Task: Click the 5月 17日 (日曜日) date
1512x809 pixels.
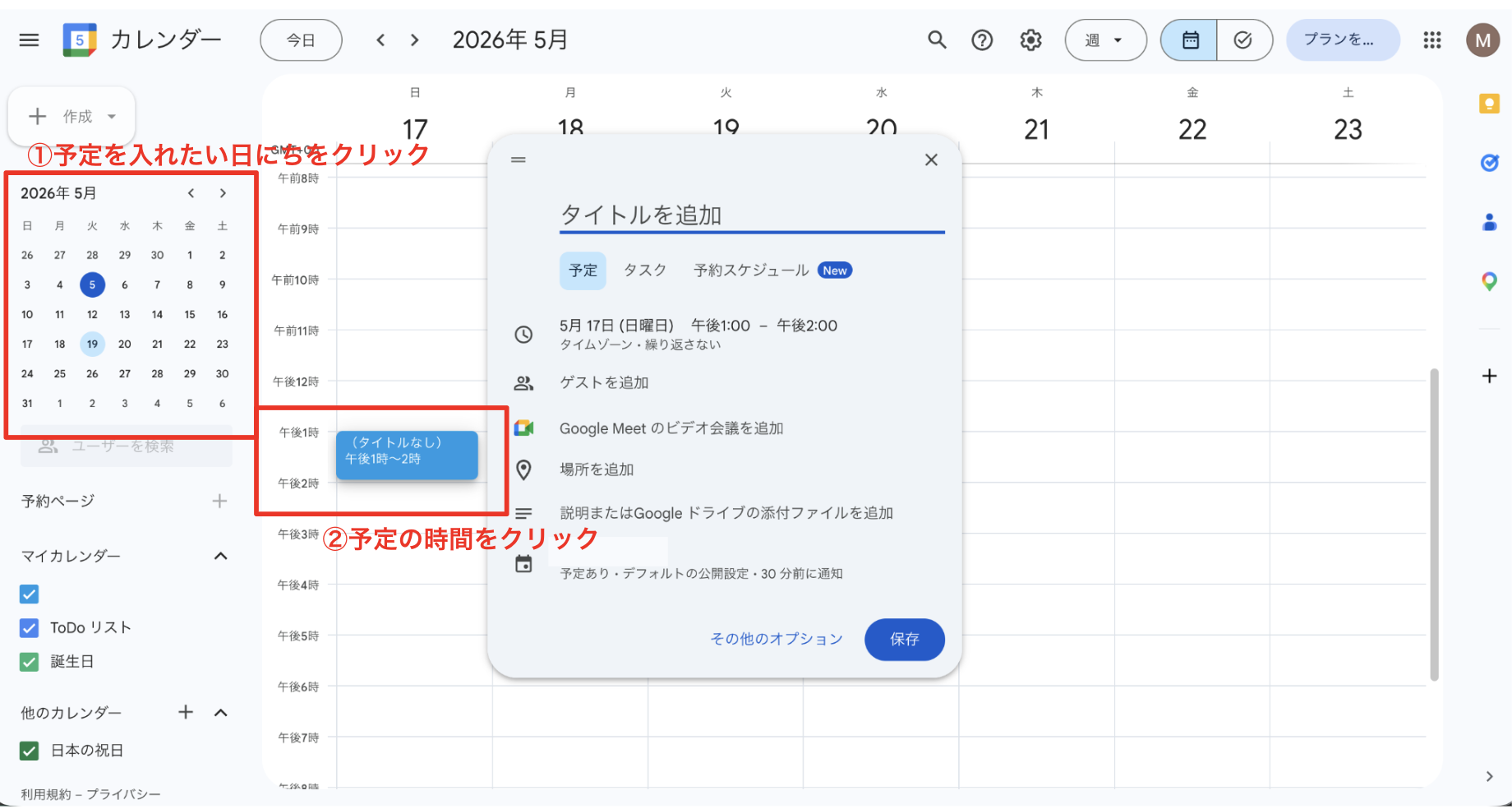Action: [616, 326]
